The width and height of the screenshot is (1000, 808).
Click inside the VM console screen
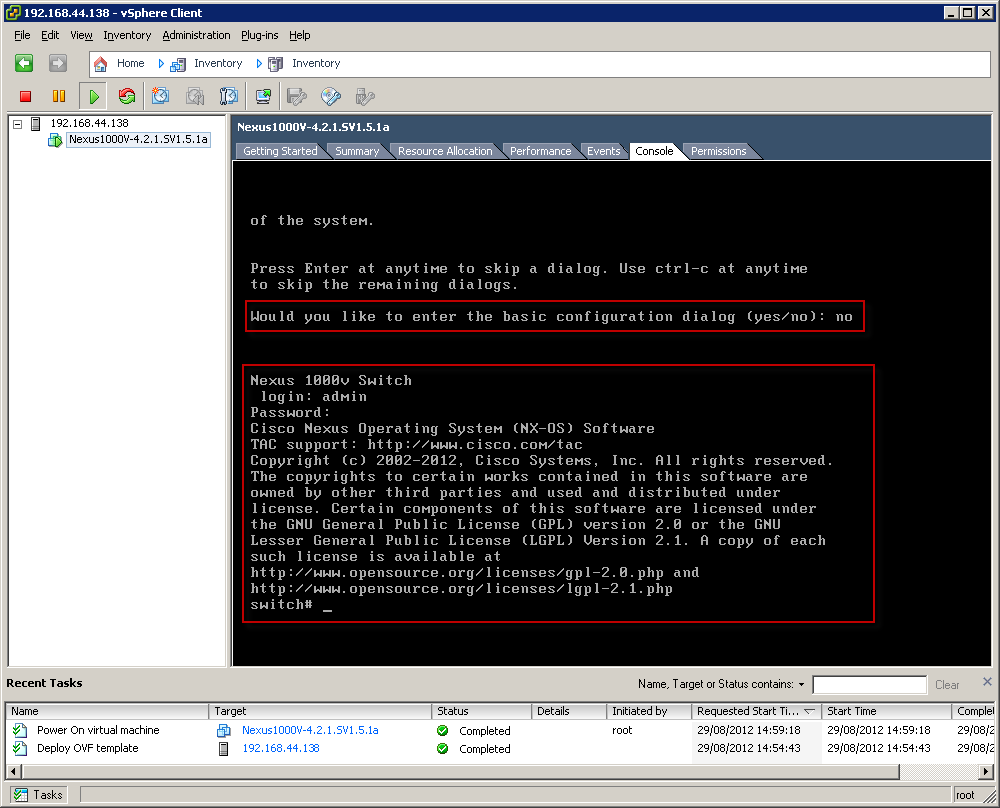click(612, 413)
